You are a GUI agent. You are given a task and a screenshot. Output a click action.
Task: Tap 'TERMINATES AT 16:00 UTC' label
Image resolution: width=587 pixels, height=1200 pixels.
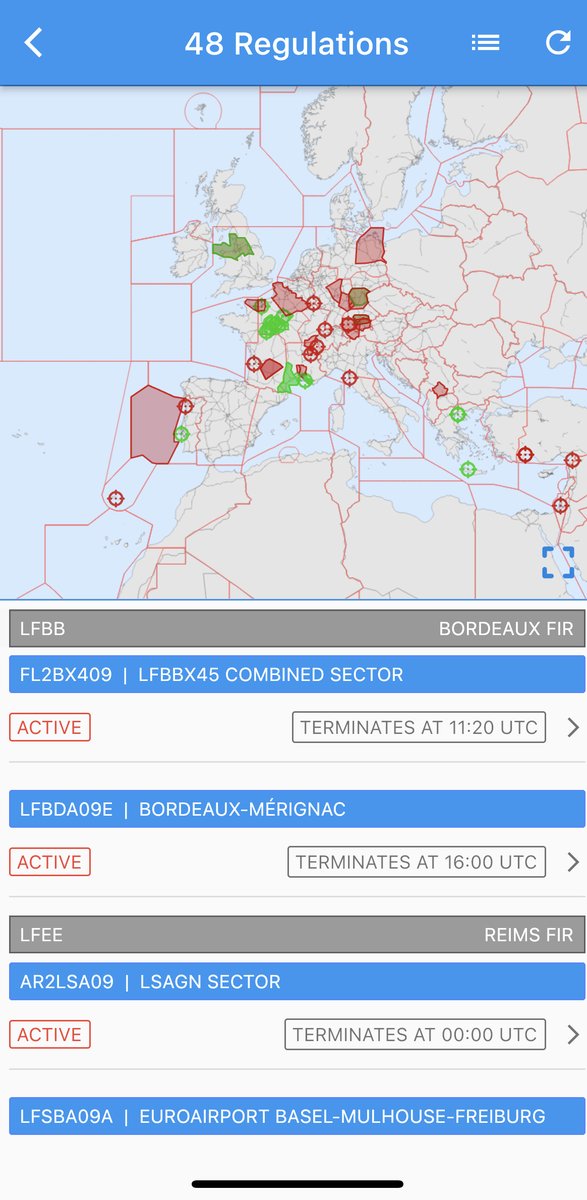(x=417, y=861)
